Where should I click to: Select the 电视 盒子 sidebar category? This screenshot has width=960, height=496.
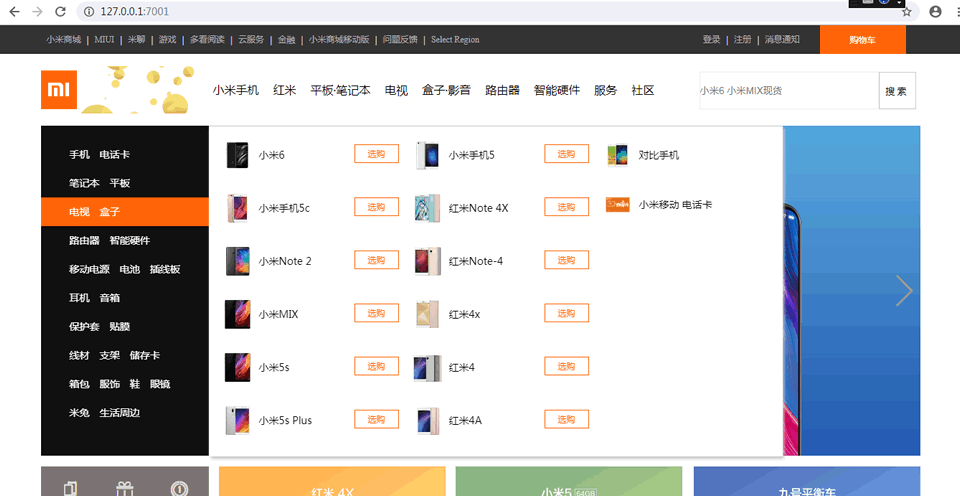click(x=125, y=212)
